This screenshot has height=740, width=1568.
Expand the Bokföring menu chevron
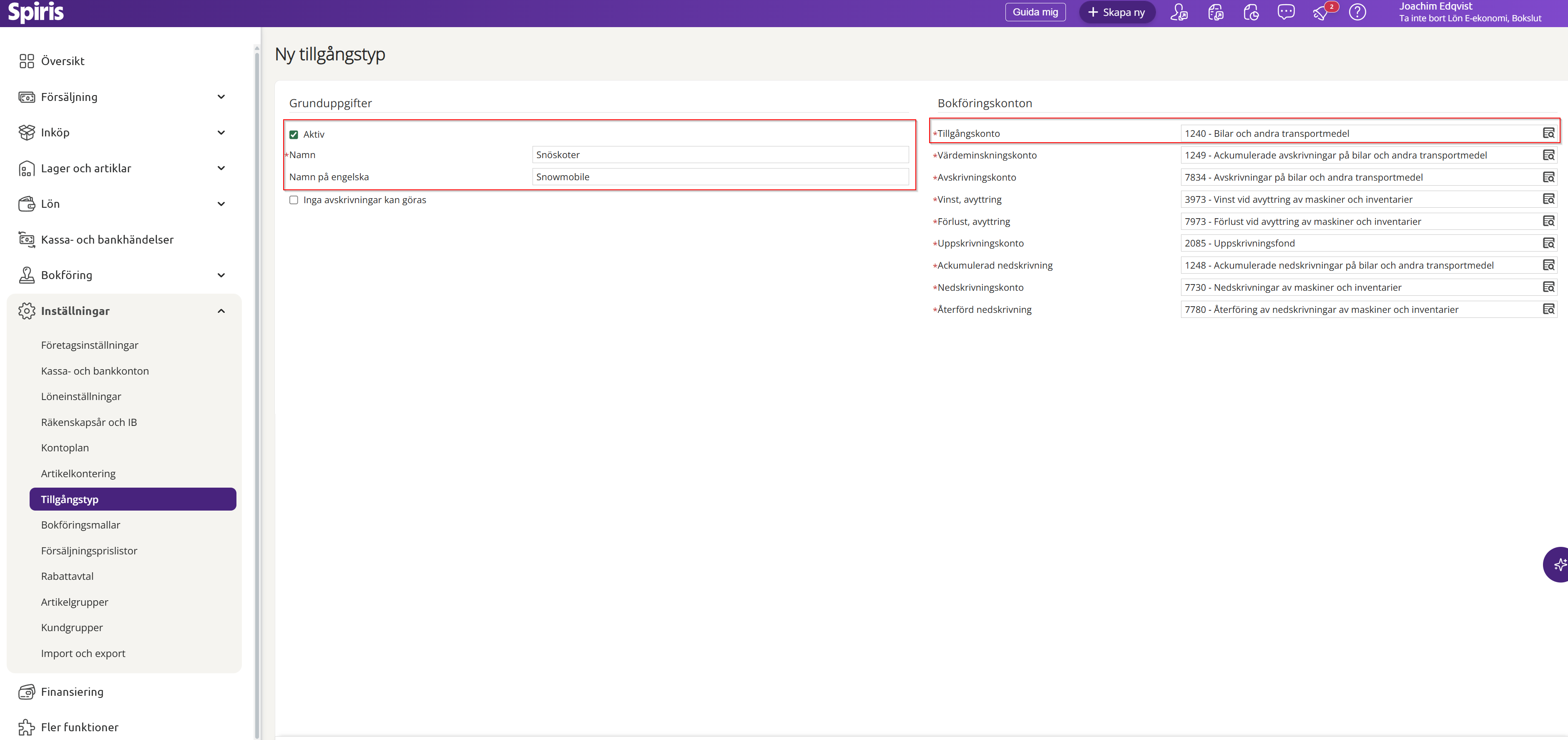click(221, 275)
